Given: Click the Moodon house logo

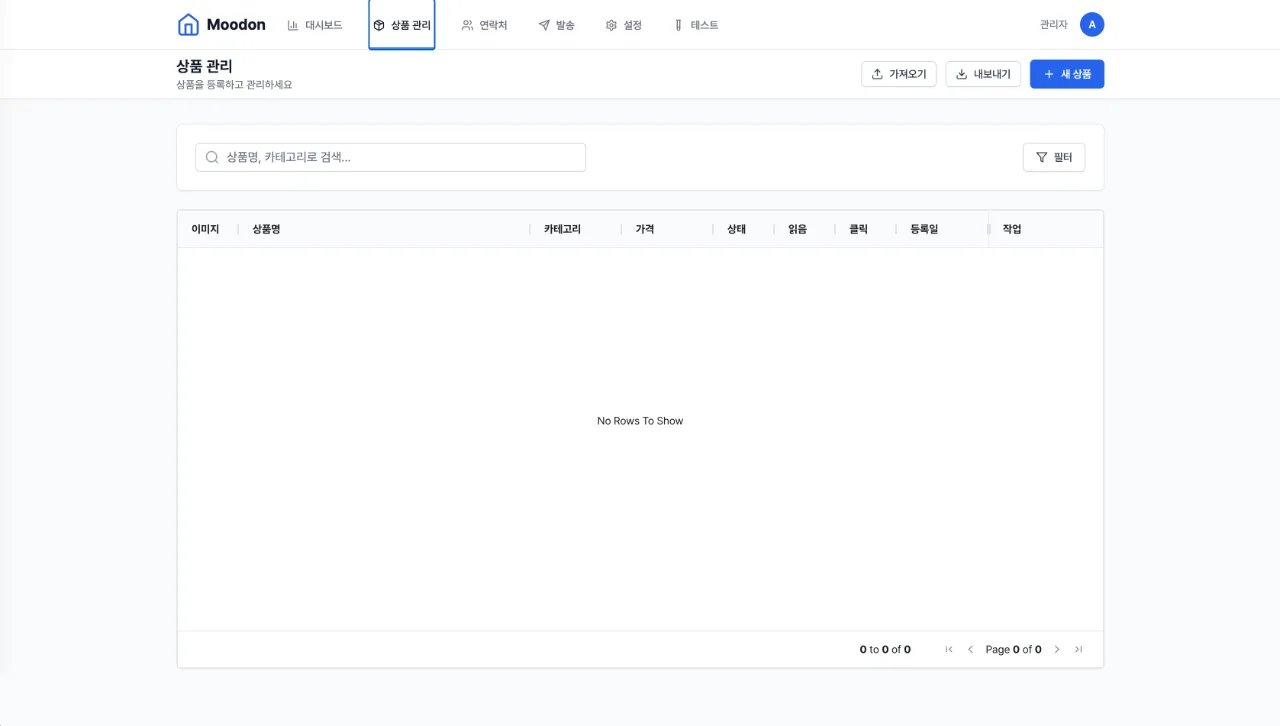Looking at the screenshot, I should [x=188, y=25].
